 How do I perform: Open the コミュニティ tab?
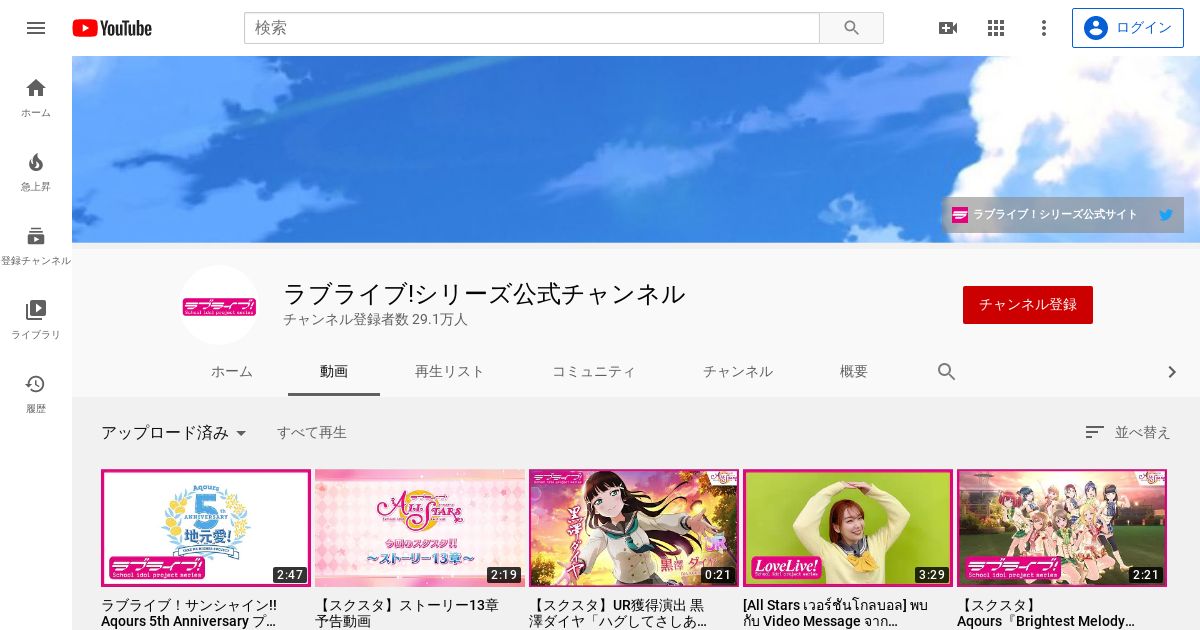pos(594,372)
